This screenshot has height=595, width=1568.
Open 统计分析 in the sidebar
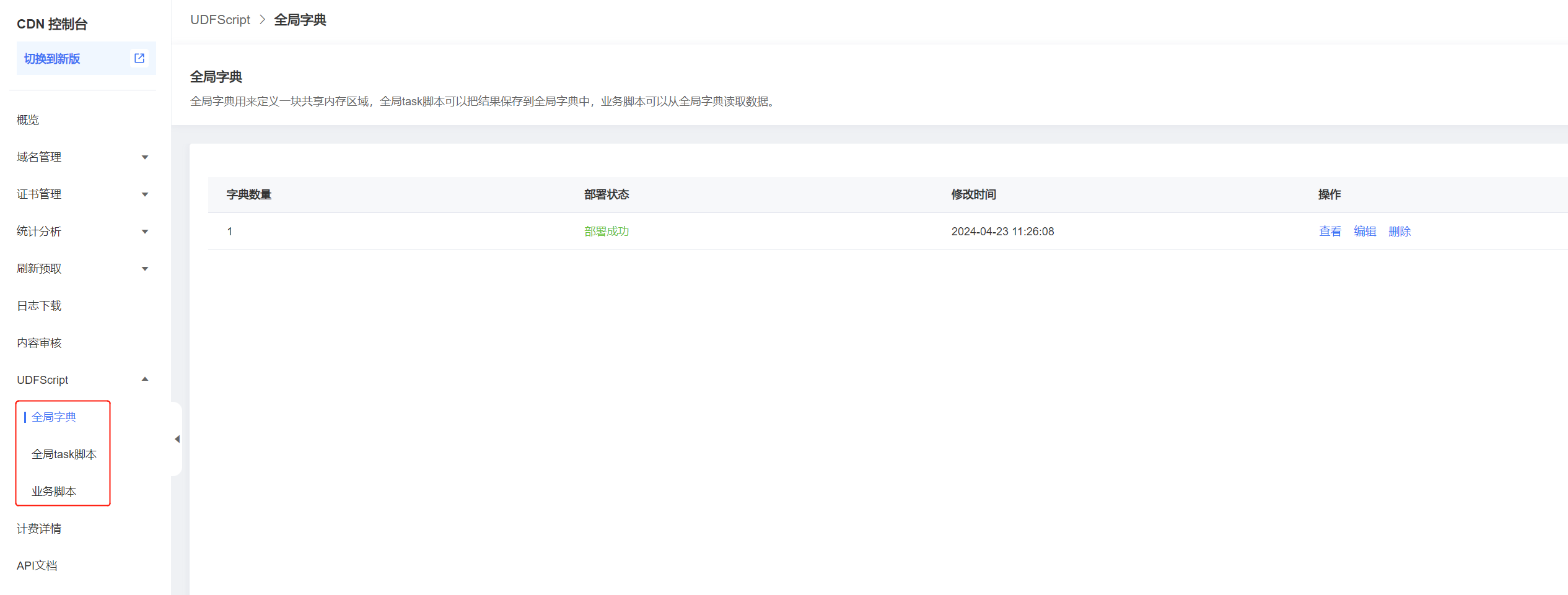39,232
